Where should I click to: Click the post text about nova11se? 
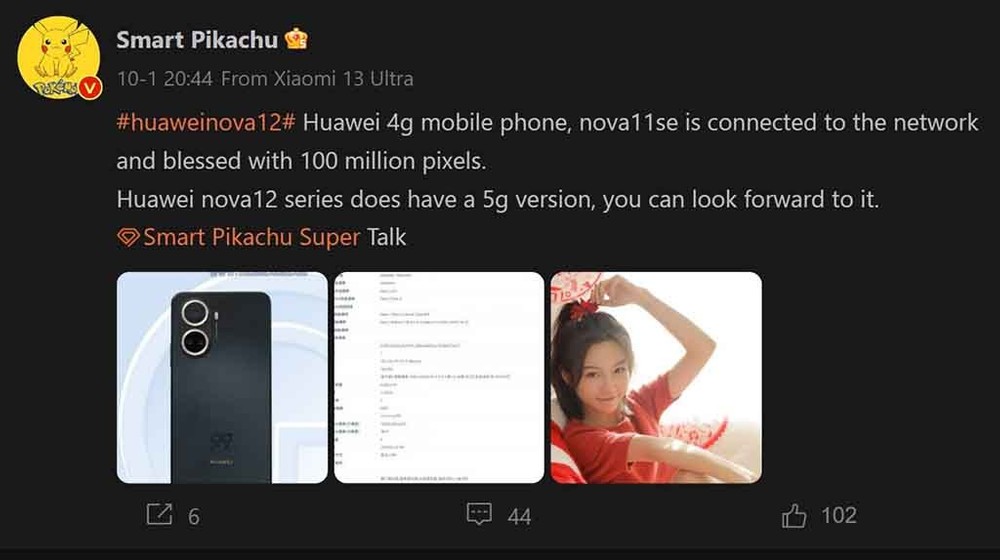(x=547, y=142)
